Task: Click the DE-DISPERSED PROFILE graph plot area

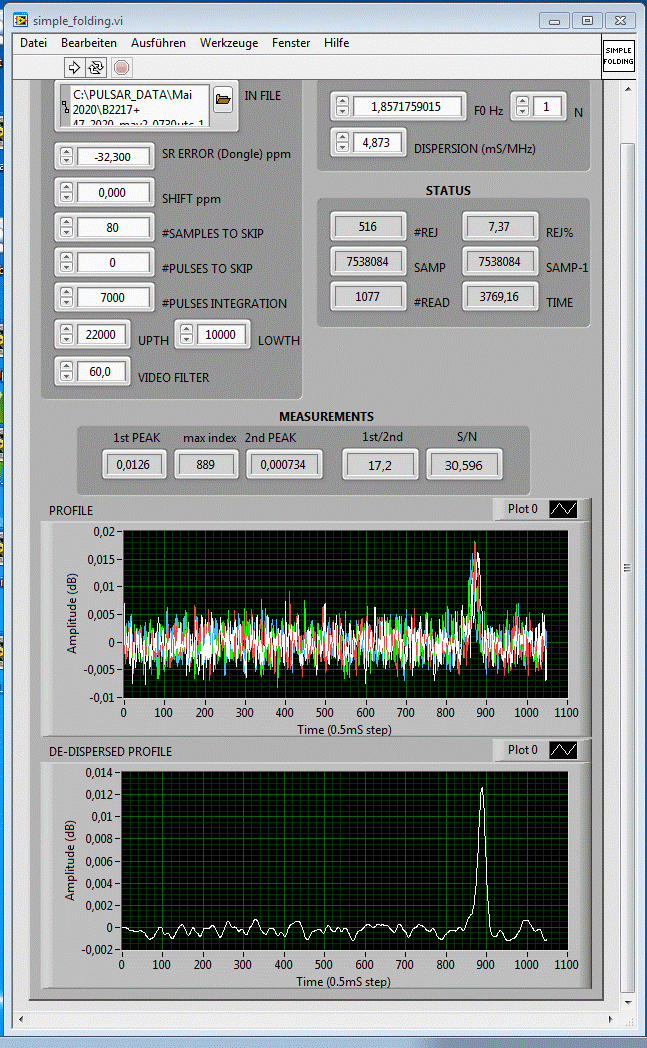Action: [344, 861]
